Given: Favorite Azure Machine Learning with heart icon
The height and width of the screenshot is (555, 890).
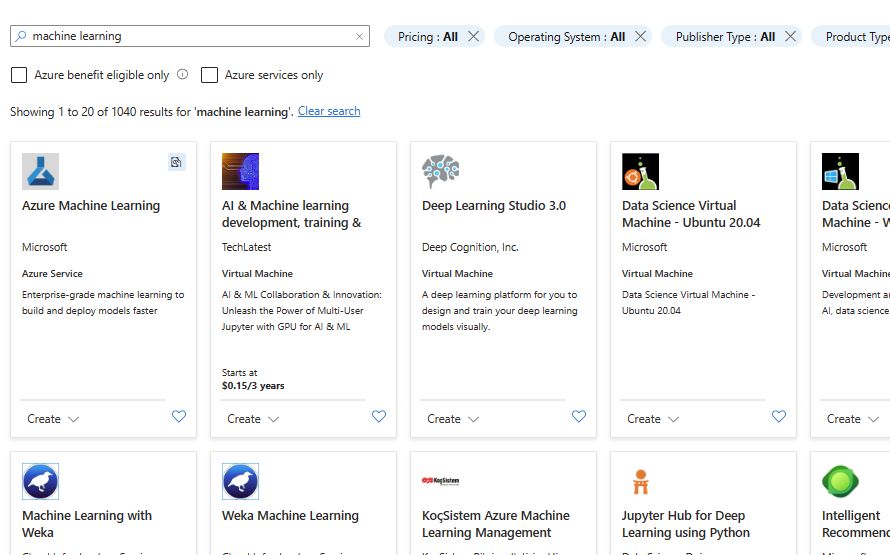Looking at the screenshot, I should pos(179,417).
